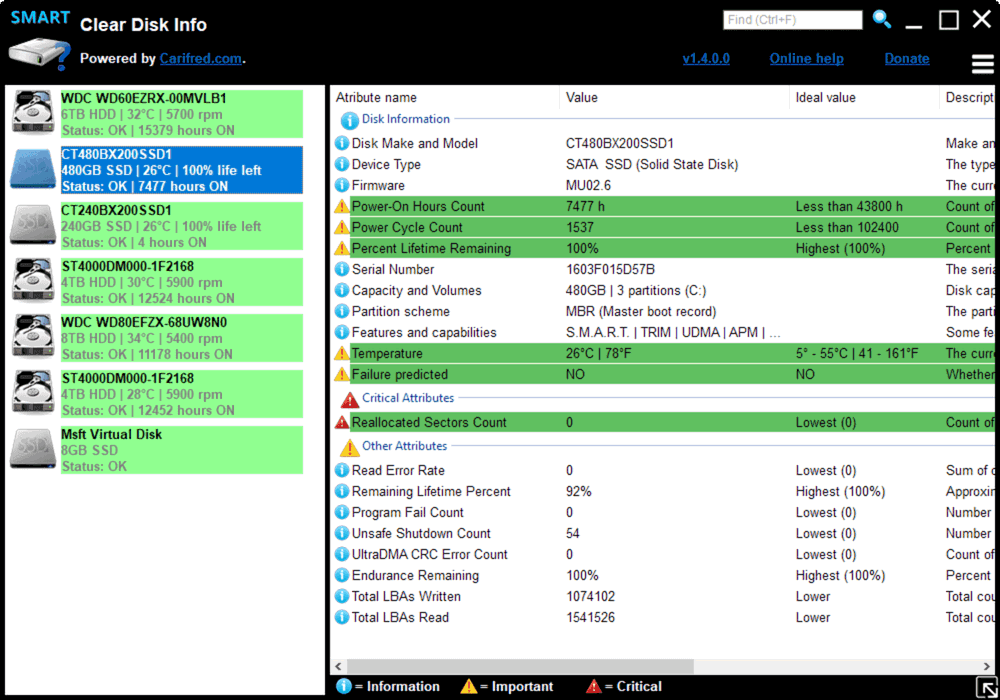Open the Carifred.com link
The image size is (1000, 700).
pyautogui.click(x=201, y=59)
